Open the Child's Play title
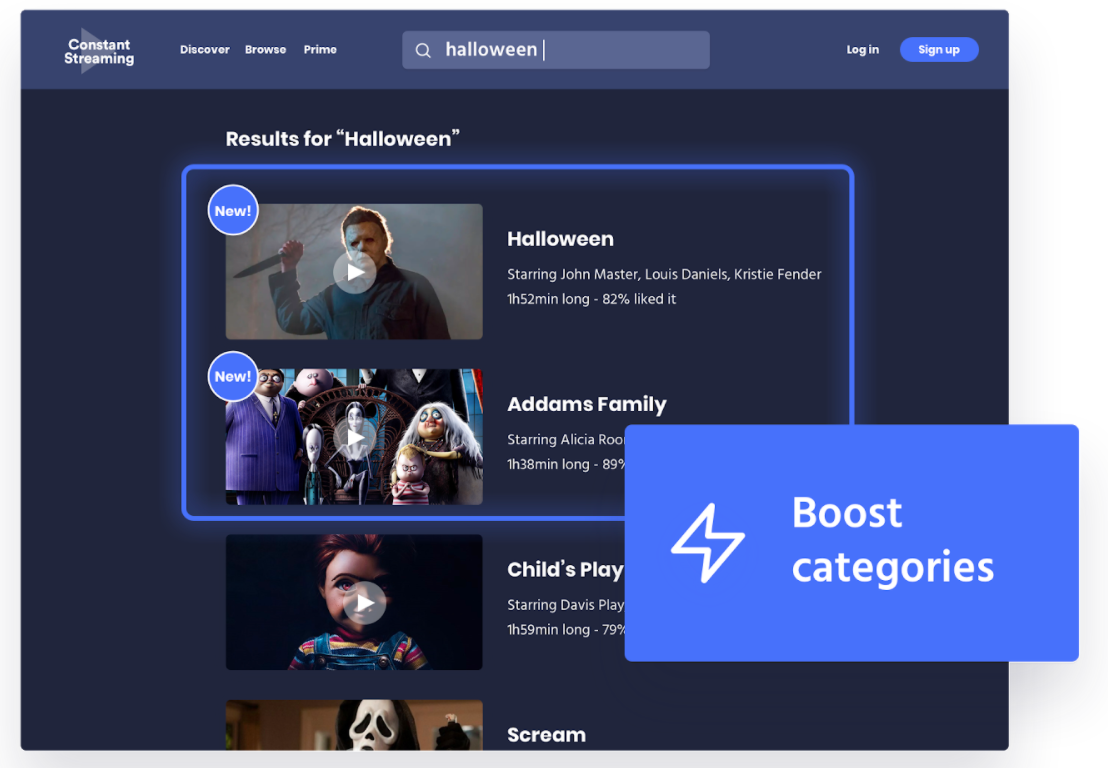This screenshot has height=768, width=1110. pos(566,570)
